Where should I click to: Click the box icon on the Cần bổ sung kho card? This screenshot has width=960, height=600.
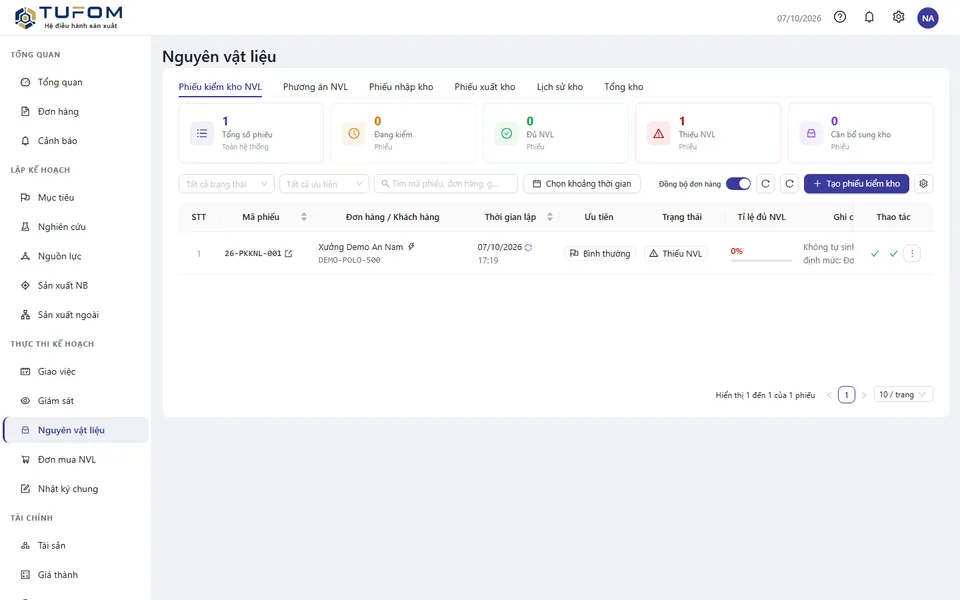point(811,133)
